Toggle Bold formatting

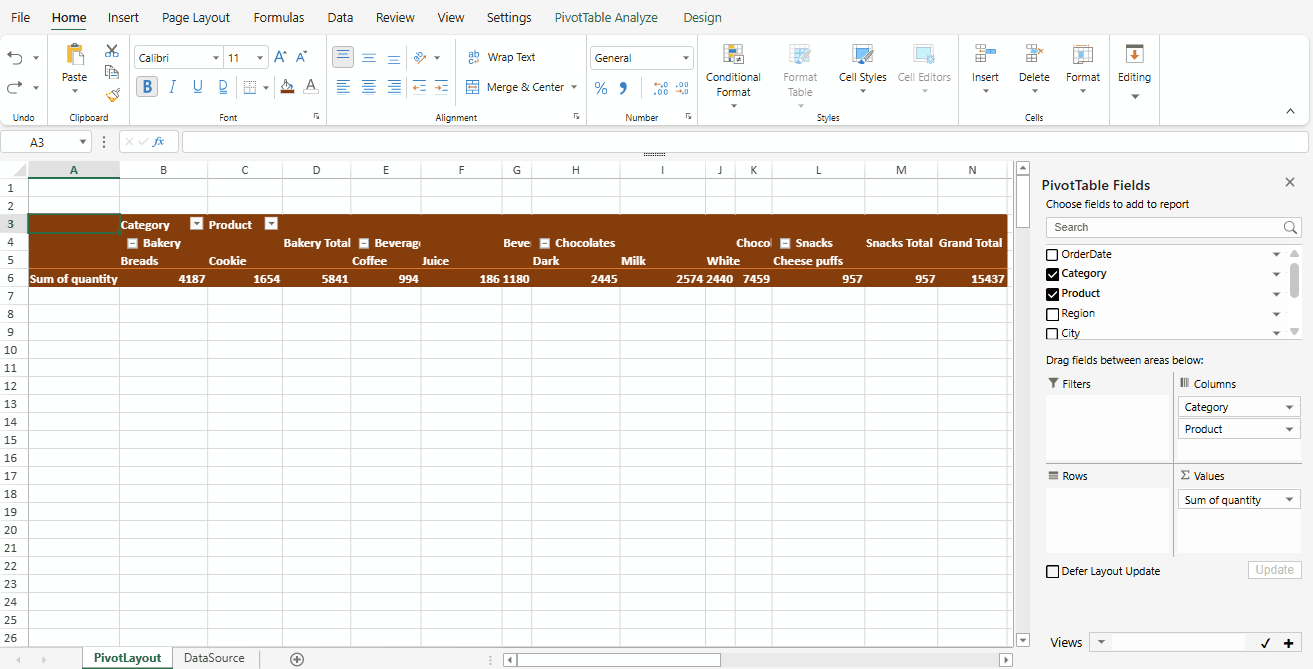[147, 87]
